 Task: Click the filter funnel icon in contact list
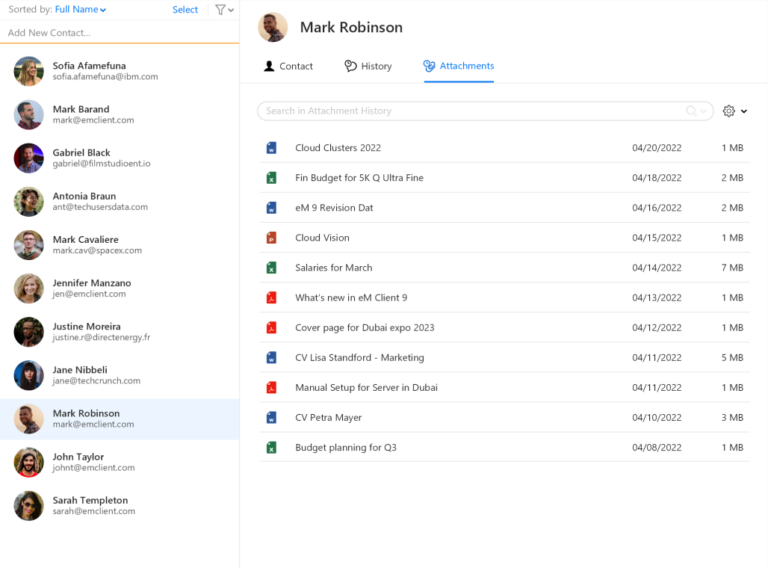pyautogui.click(x=220, y=10)
